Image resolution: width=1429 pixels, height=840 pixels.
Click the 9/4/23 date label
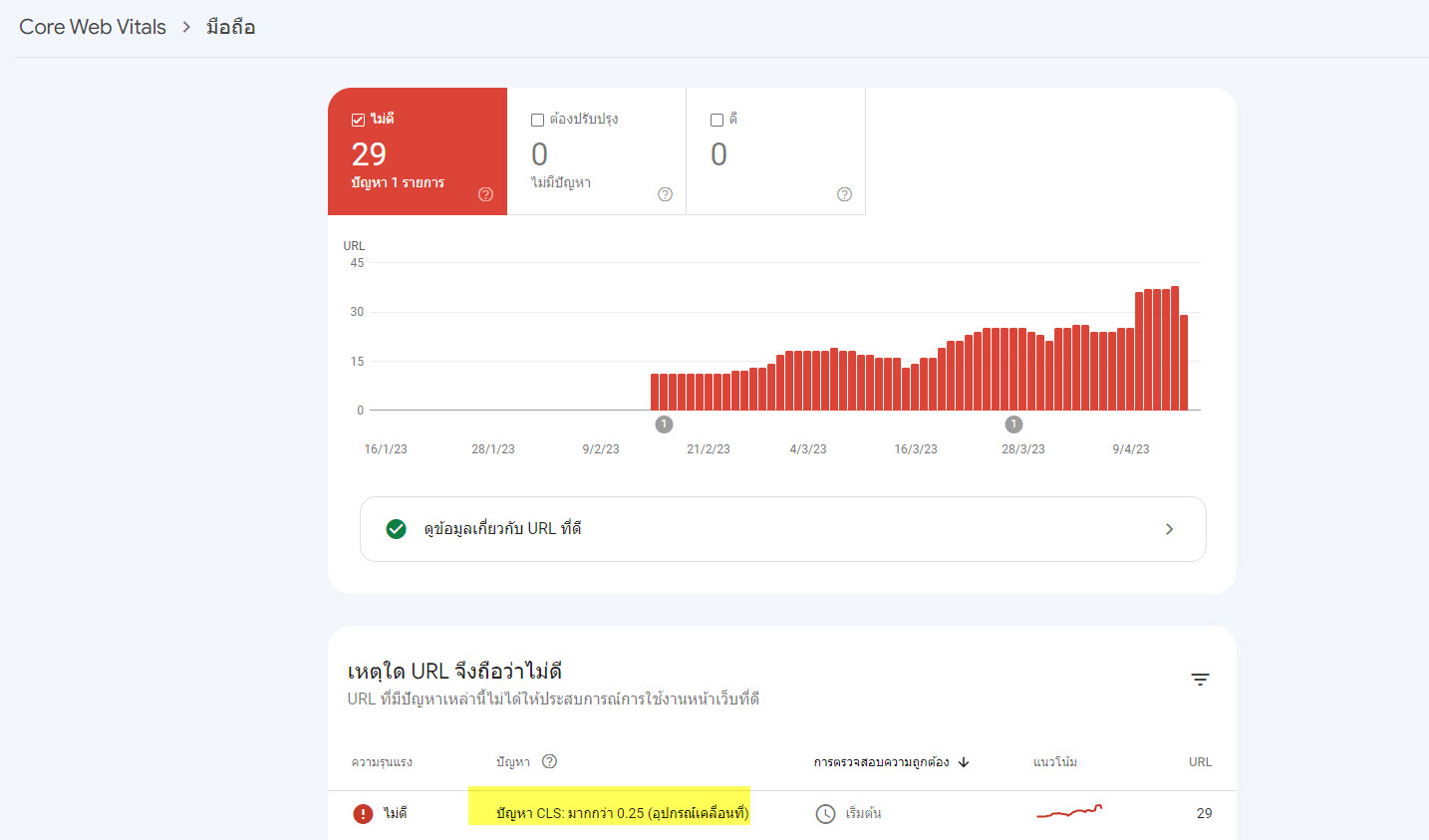click(1131, 449)
